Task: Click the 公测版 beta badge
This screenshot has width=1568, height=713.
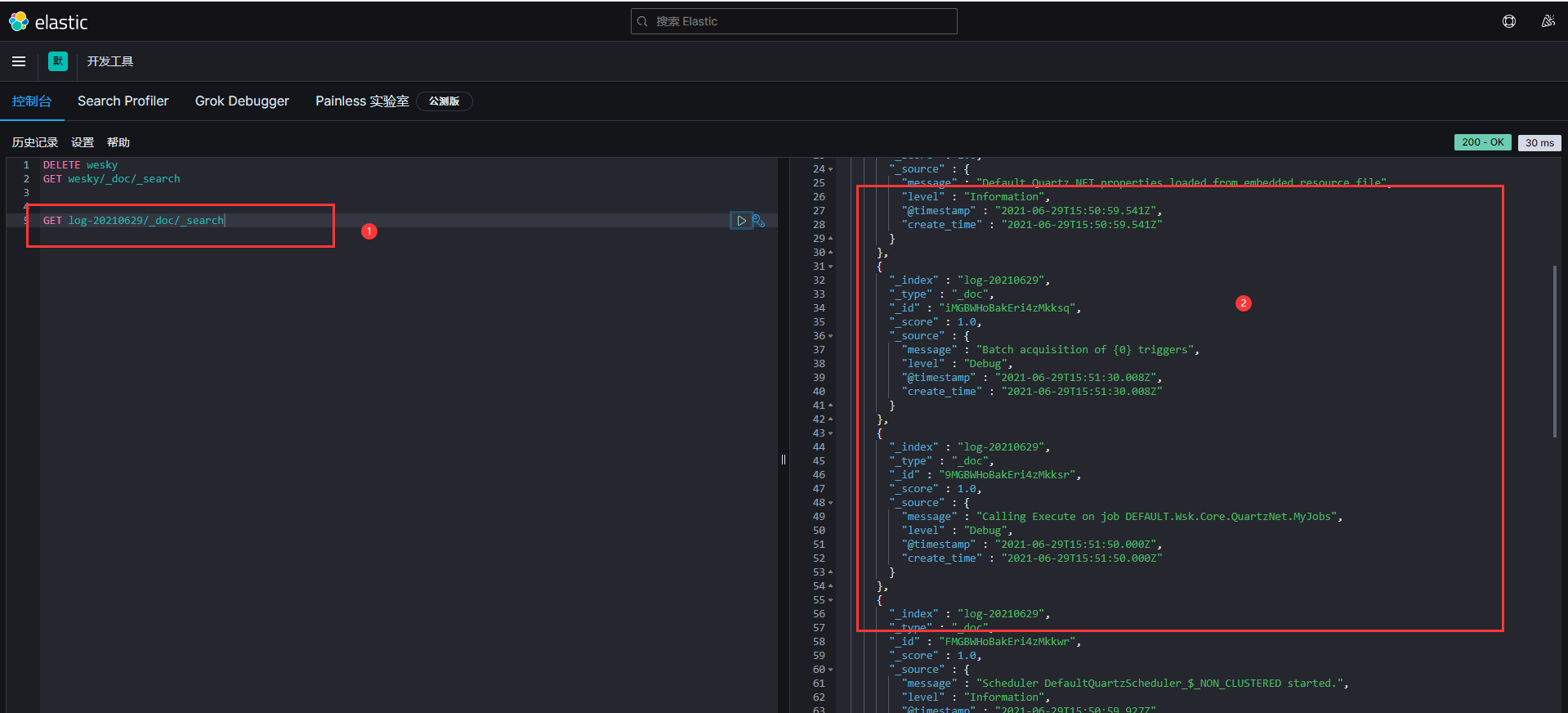Action: coord(444,101)
